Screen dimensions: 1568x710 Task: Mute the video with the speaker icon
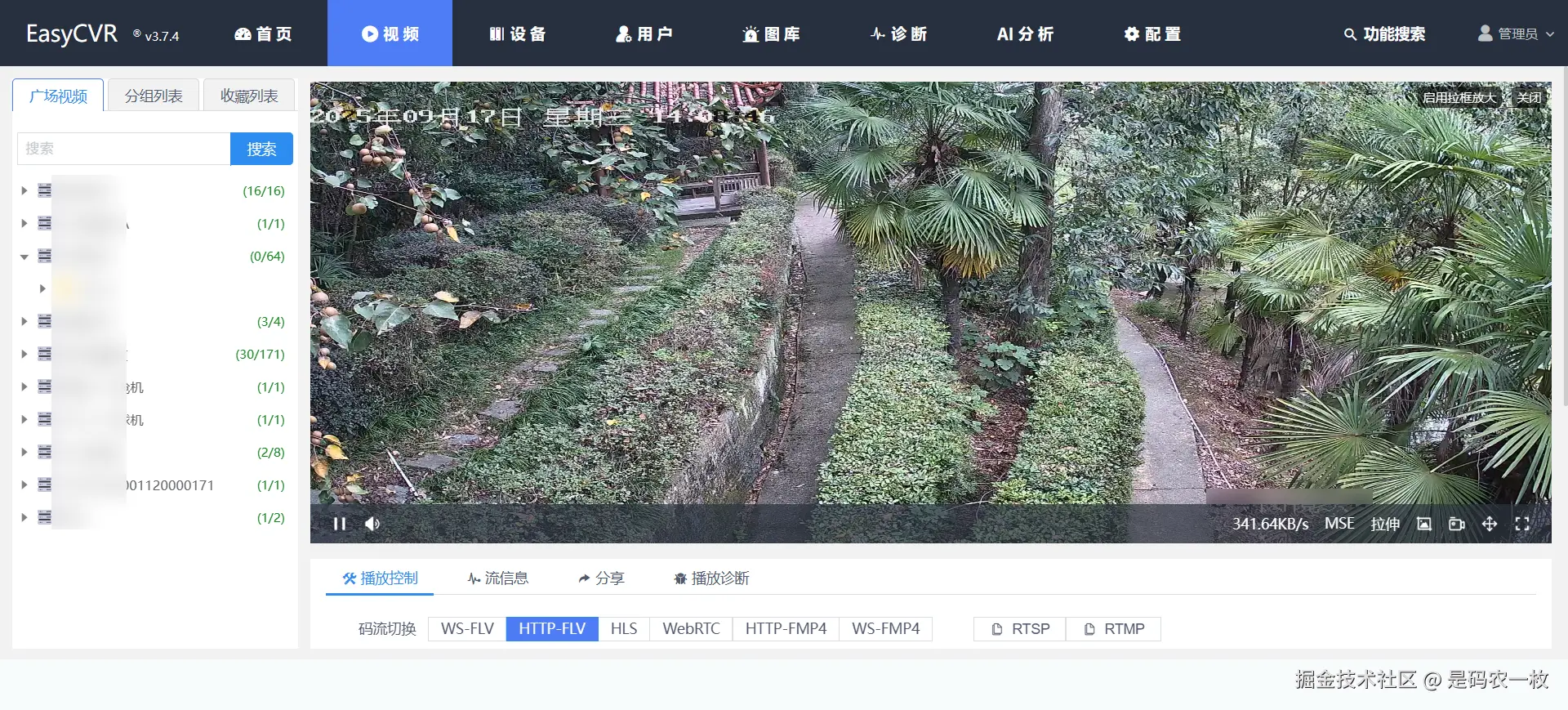pyautogui.click(x=372, y=524)
